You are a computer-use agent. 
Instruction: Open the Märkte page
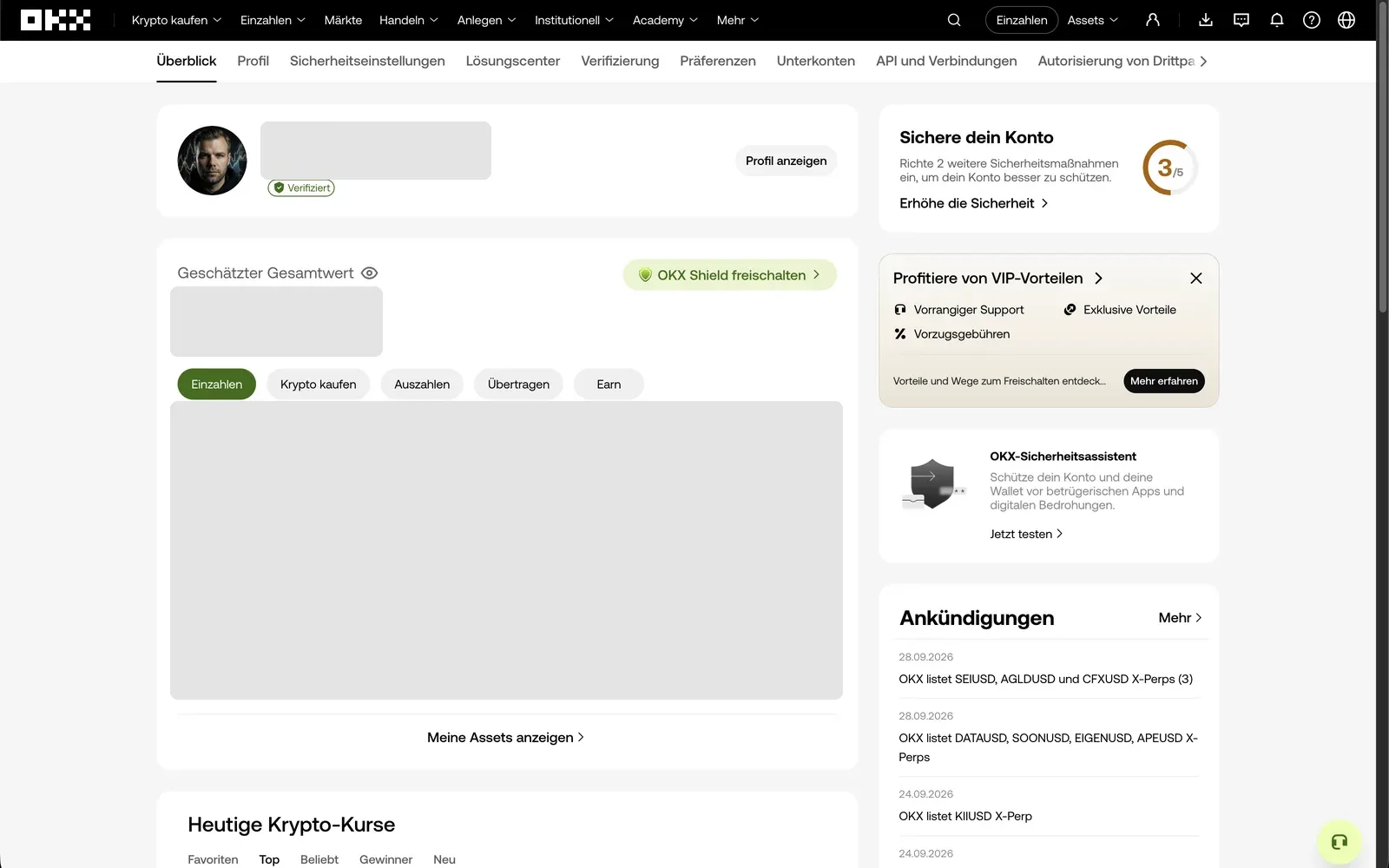(343, 20)
